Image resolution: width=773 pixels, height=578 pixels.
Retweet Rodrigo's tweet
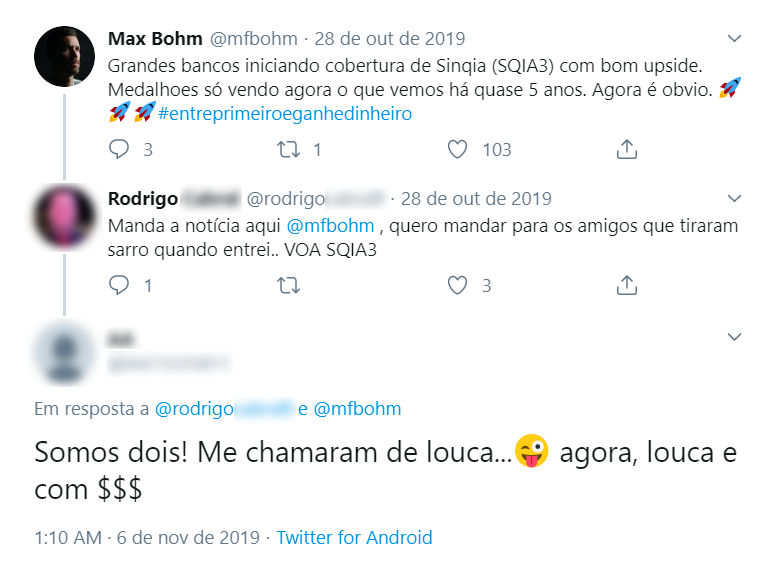(x=288, y=286)
